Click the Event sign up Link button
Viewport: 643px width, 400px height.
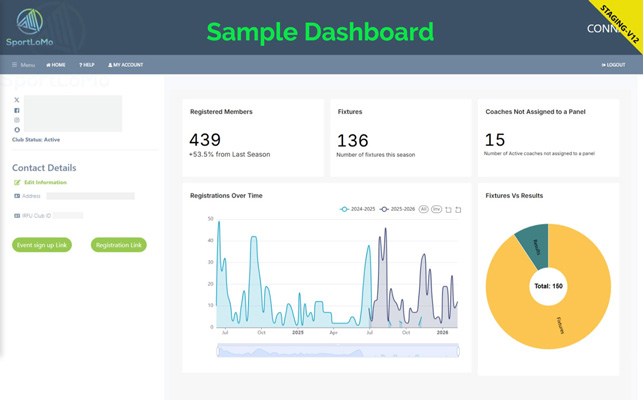point(42,245)
